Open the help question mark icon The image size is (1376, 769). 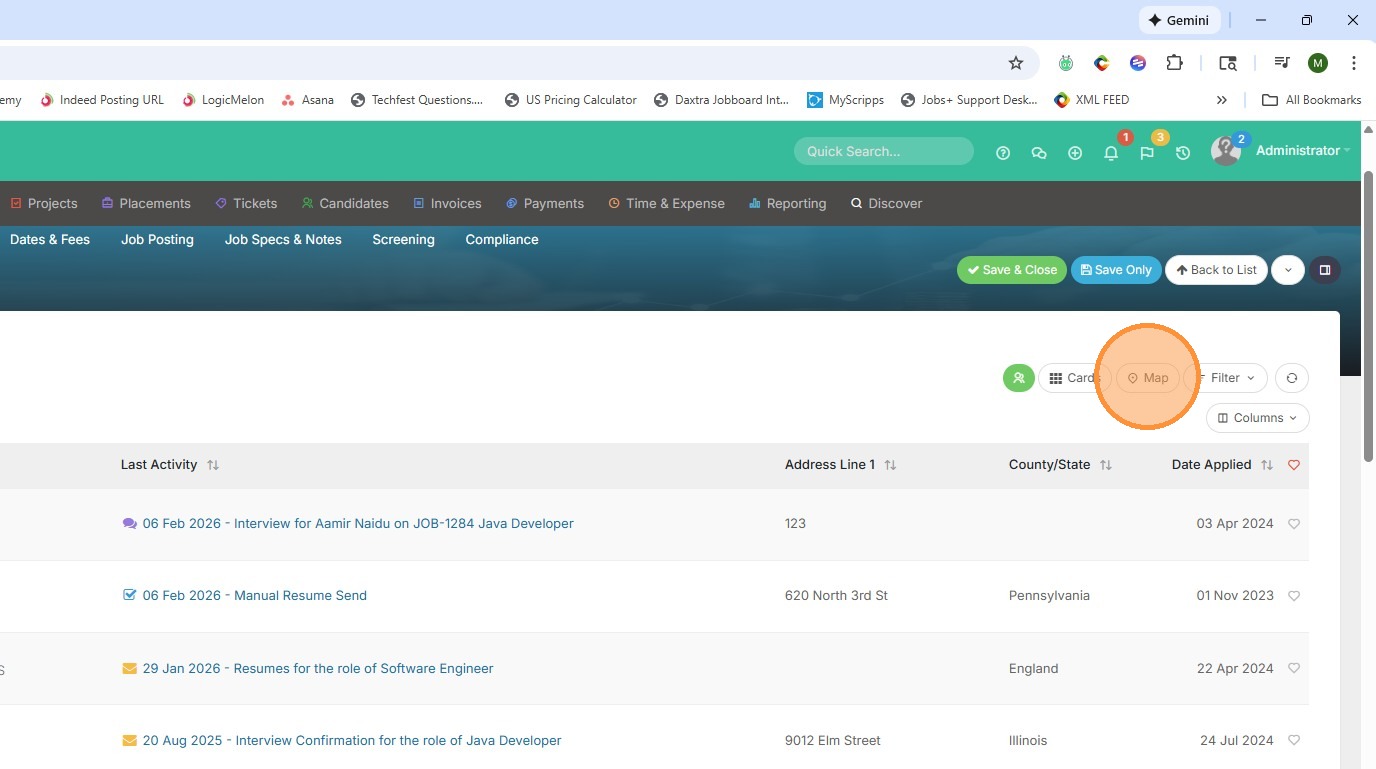pyautogui.click(x=1003, y=153)
